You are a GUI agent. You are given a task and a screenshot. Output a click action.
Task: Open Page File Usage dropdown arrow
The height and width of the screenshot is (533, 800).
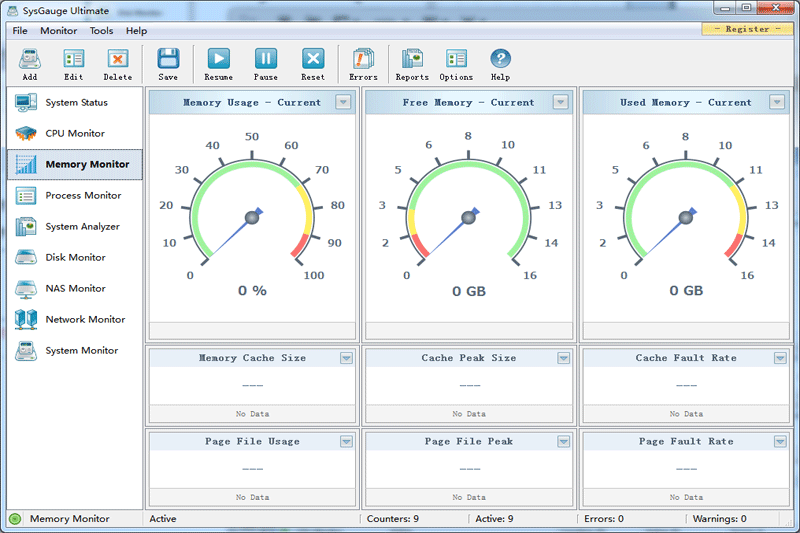point(346,441)
